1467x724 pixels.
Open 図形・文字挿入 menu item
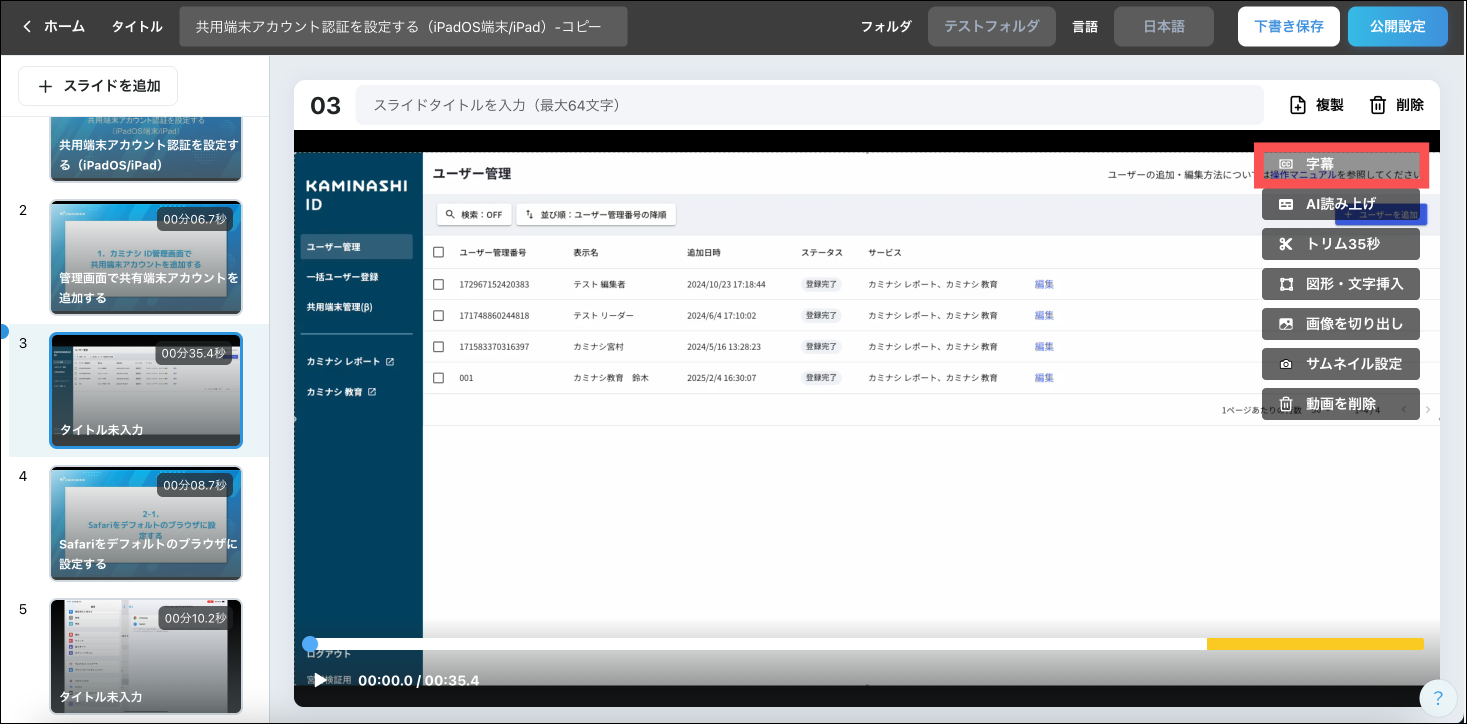[x=1340, y=284]
